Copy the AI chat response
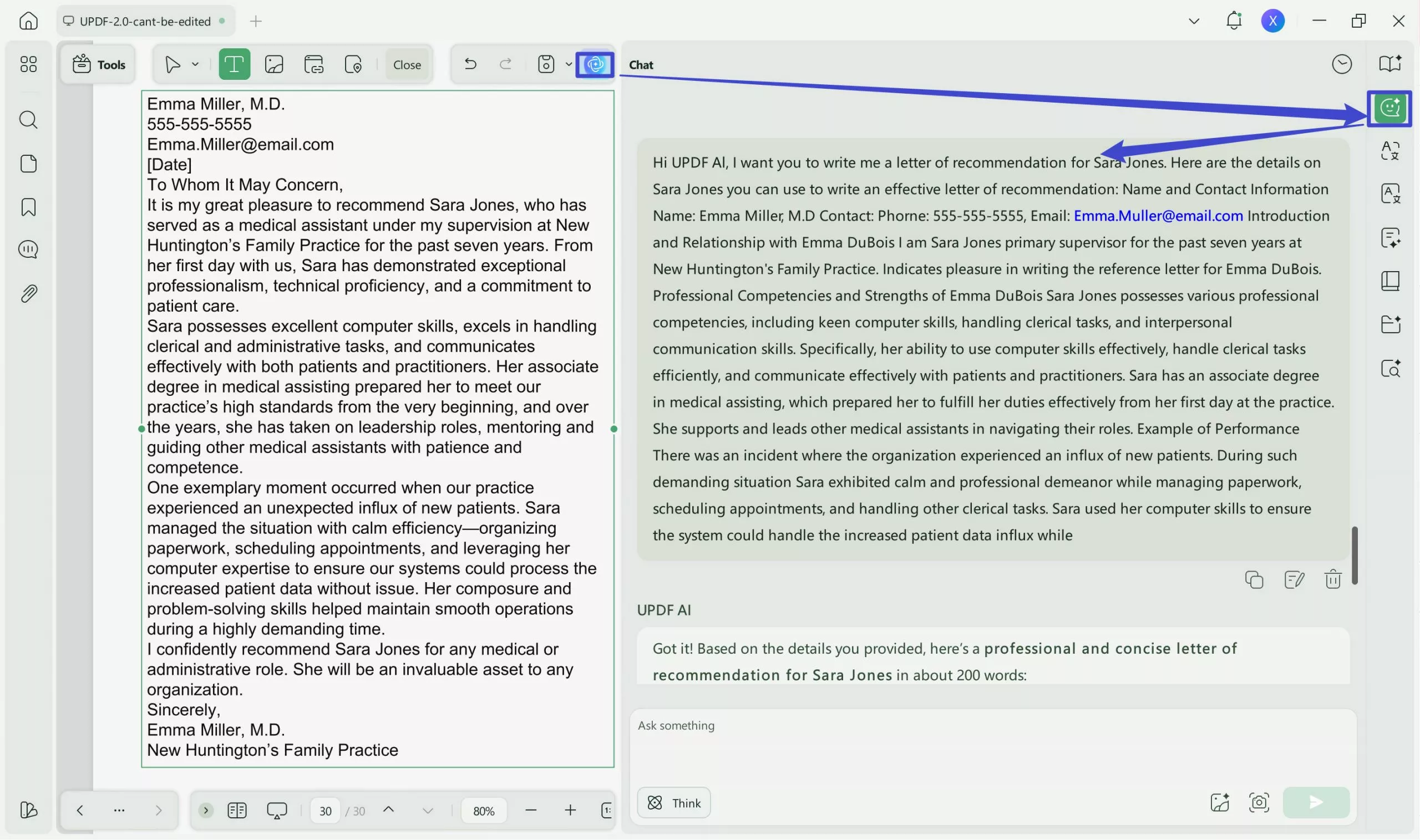 tap(1254, 579)
